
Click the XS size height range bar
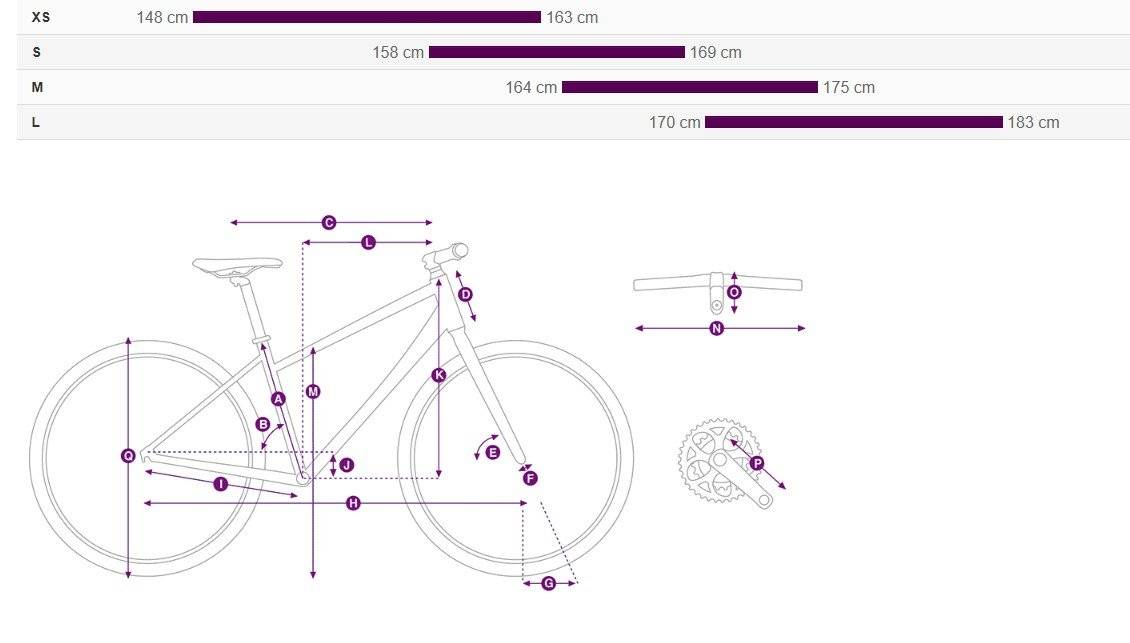(x=367, y=17)
